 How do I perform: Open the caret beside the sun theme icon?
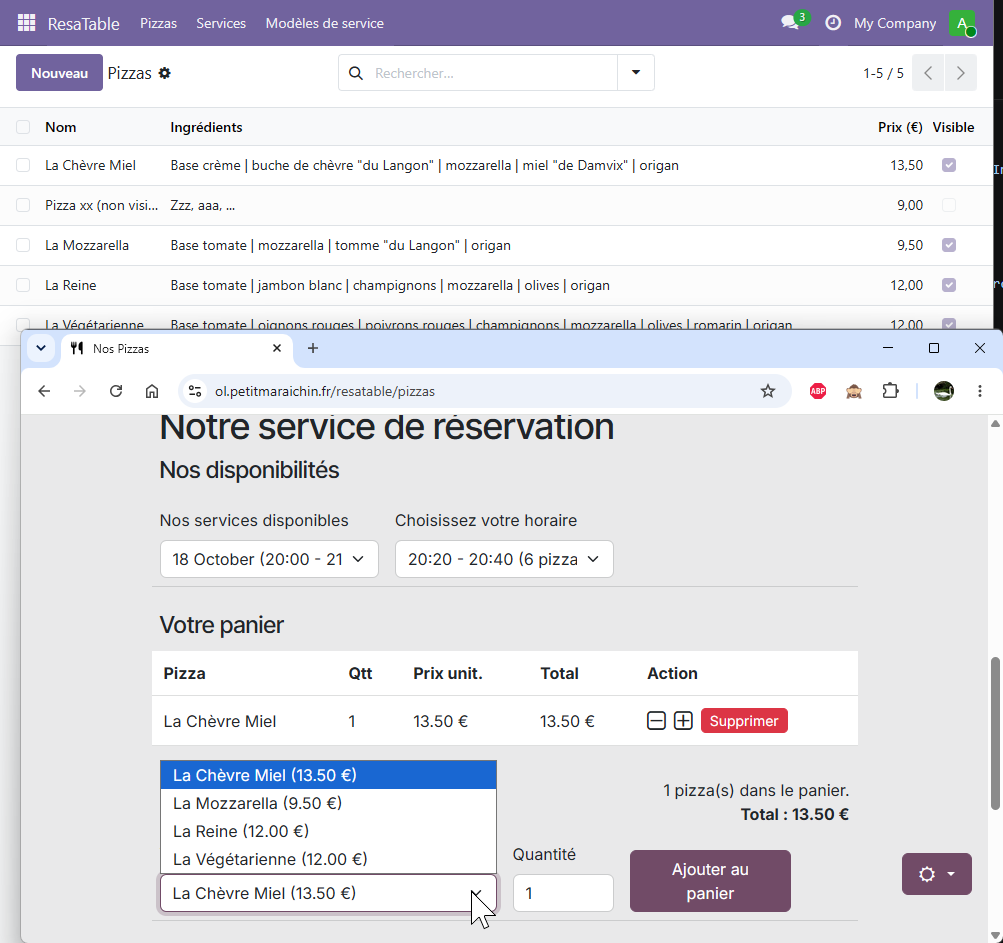(x=951, y=874)
